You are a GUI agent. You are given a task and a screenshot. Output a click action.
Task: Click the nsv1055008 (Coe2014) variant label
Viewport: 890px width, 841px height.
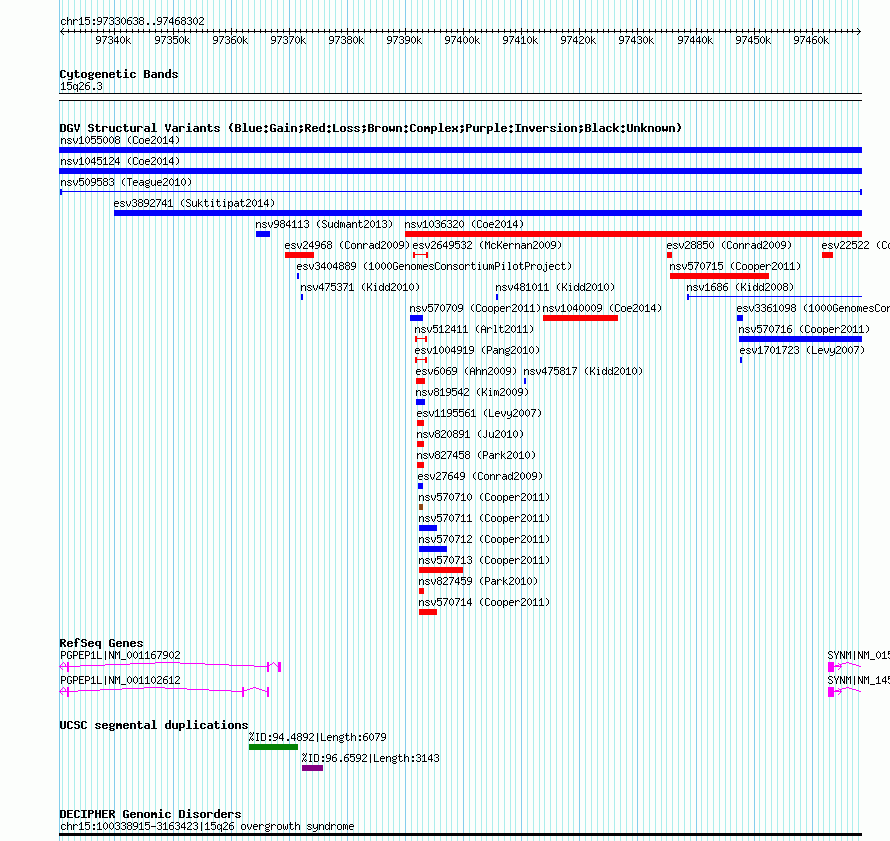pyautogui.click(x=120, y=140)
